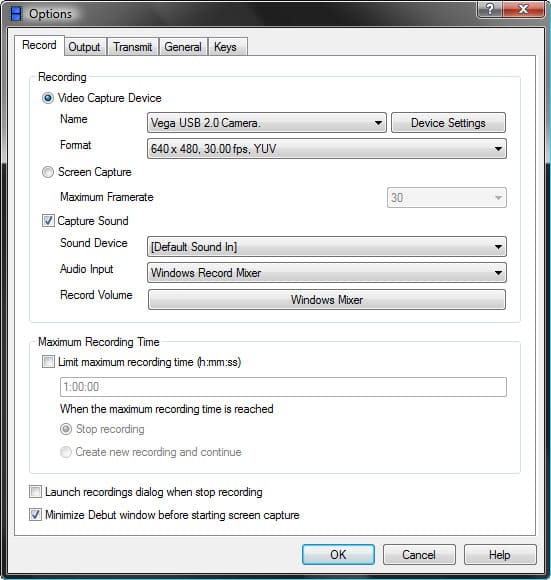551x580 pixels.
Task: Open the Windows Mixer button
Action: (x=327, y=300)
